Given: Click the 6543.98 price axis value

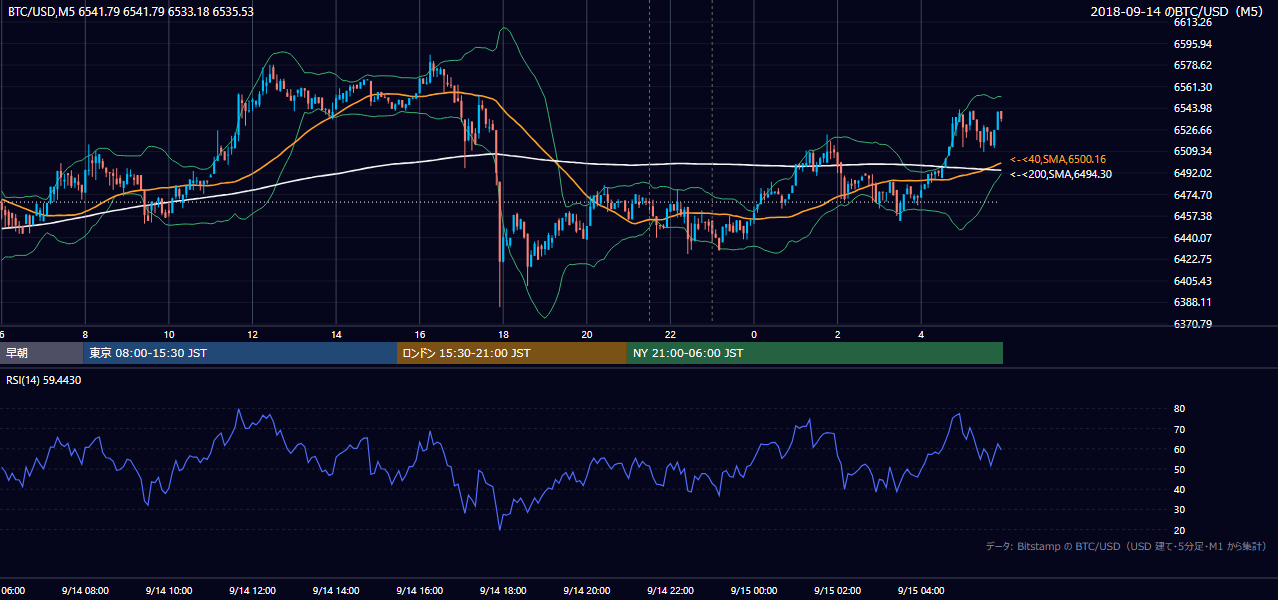Looking at the screenshot, I should [x=1193, y=108].
